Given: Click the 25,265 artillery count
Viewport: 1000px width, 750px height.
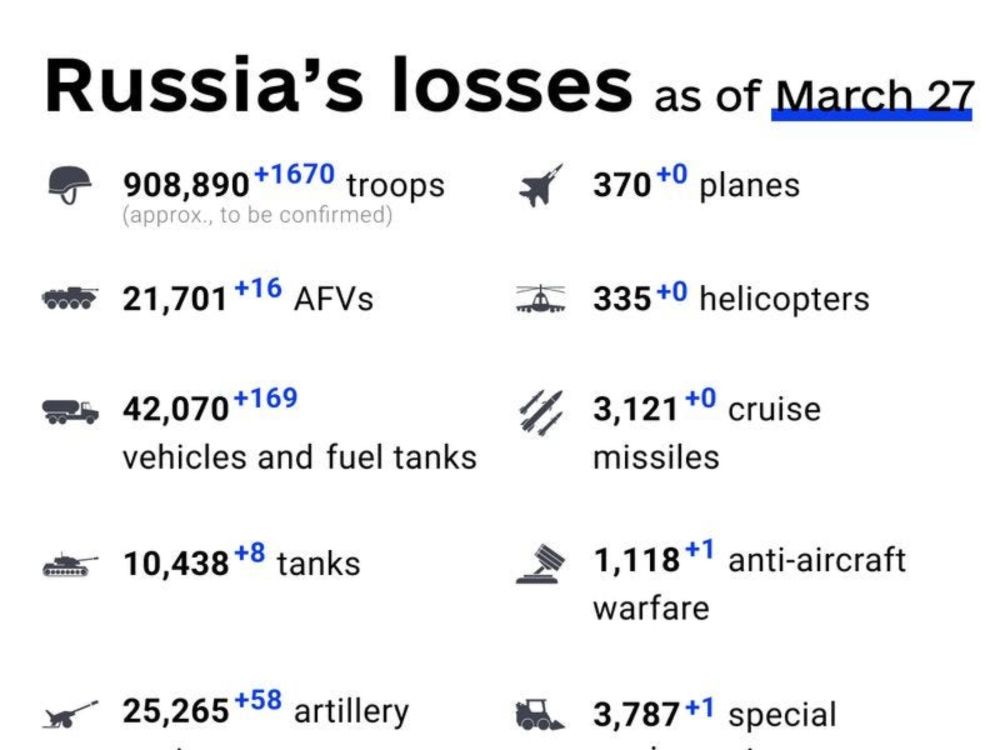Looking at the screenshot, I should point(176,711).
